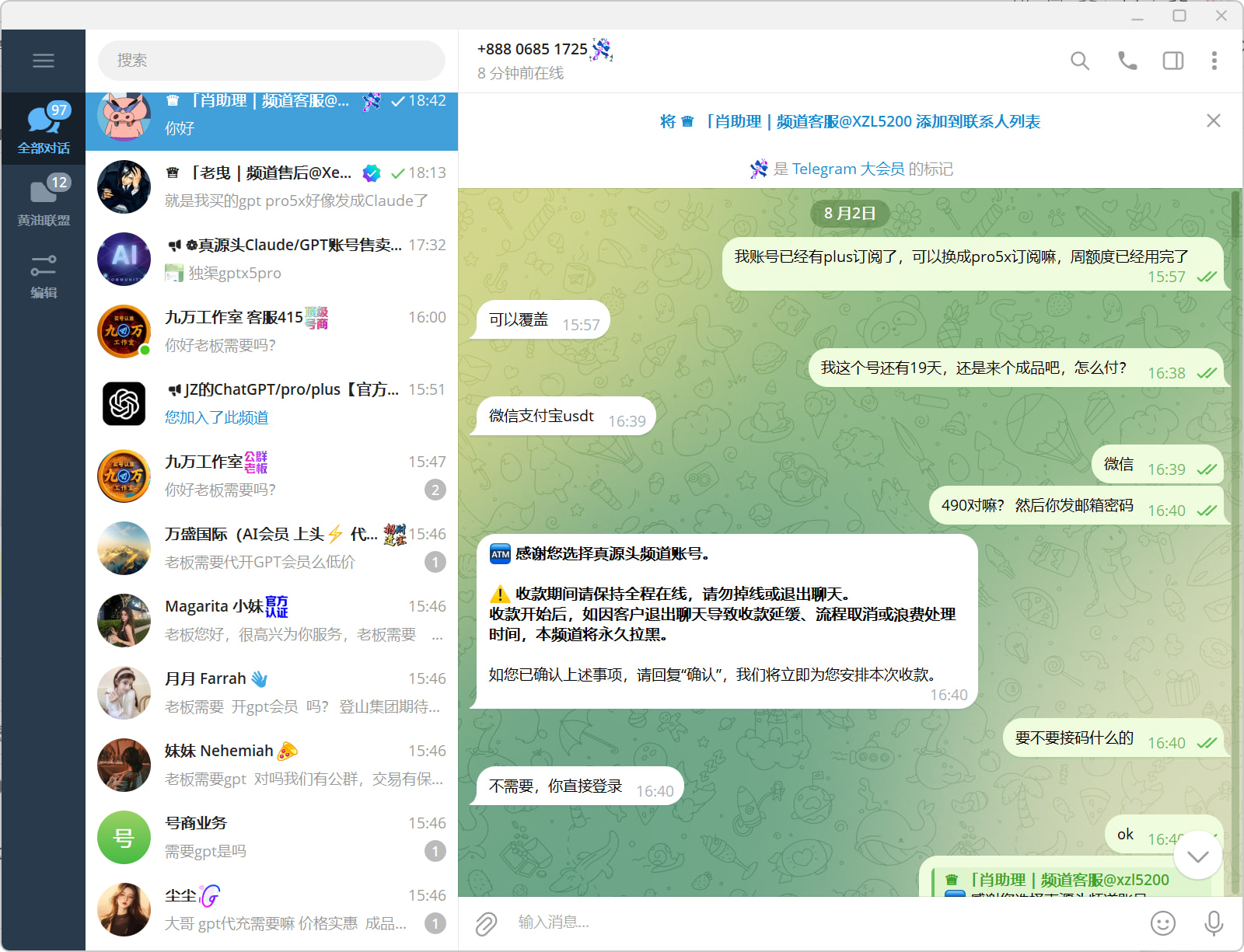
Task: Open the 号商业务 chat
Action: pos(271,837)
